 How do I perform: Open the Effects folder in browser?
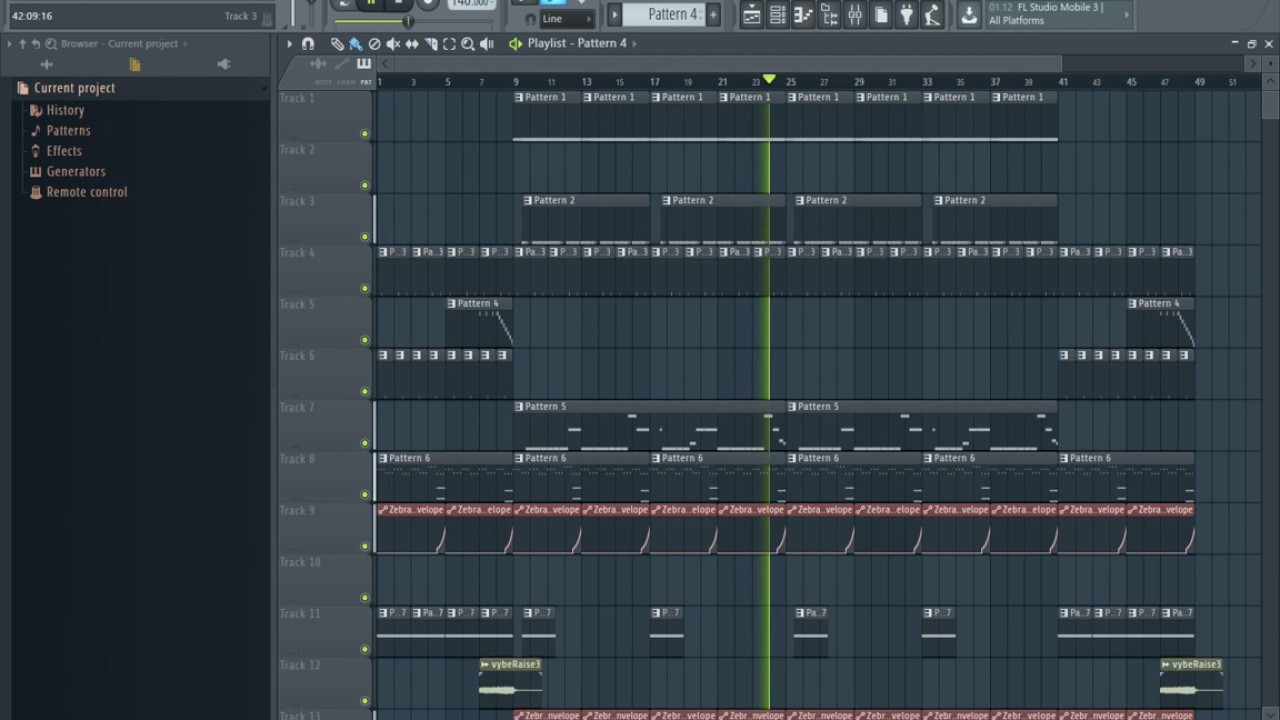coord(56,151)
